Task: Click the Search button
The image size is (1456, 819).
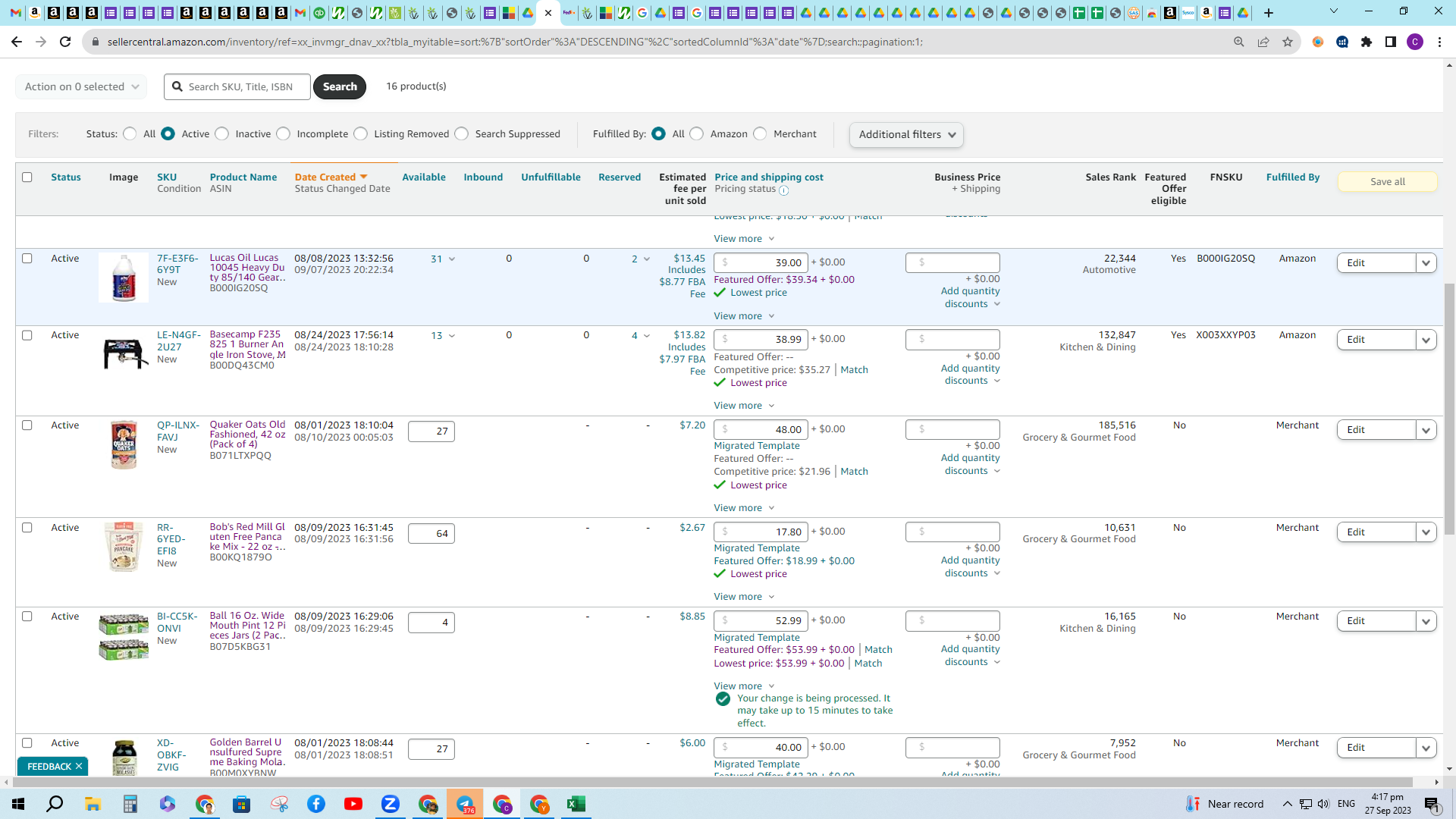Action: tap(340, 86)
